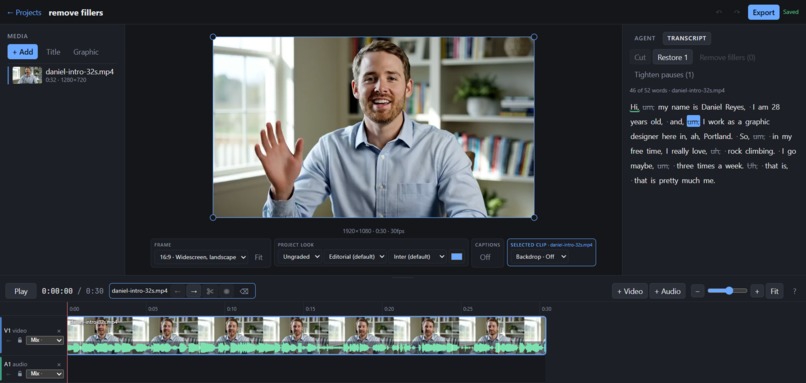Add an audio track with + Audio
The width and height of the screenshot is (806, 383).
point(667,291)
